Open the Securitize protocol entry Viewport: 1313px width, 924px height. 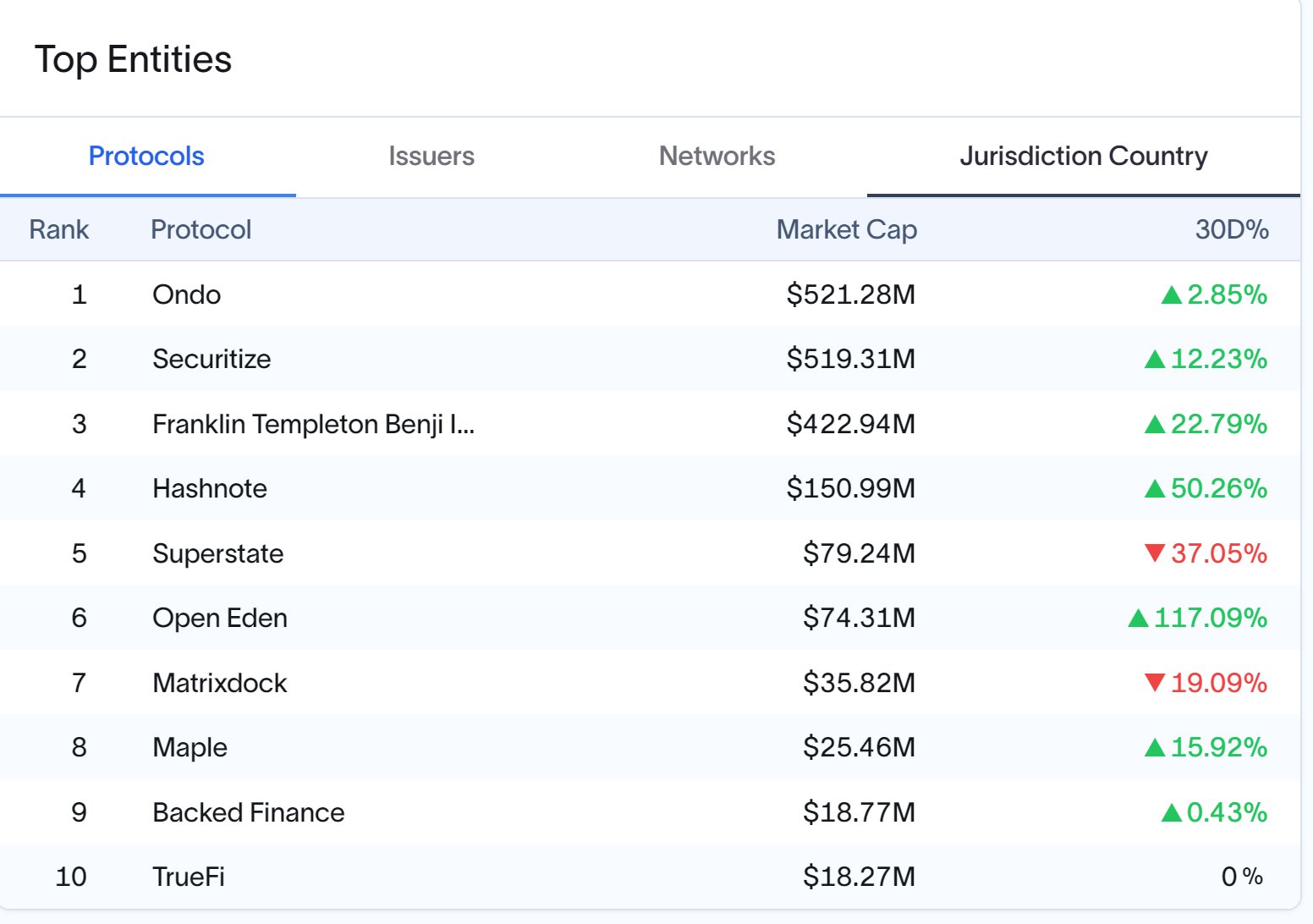[212, 359]
